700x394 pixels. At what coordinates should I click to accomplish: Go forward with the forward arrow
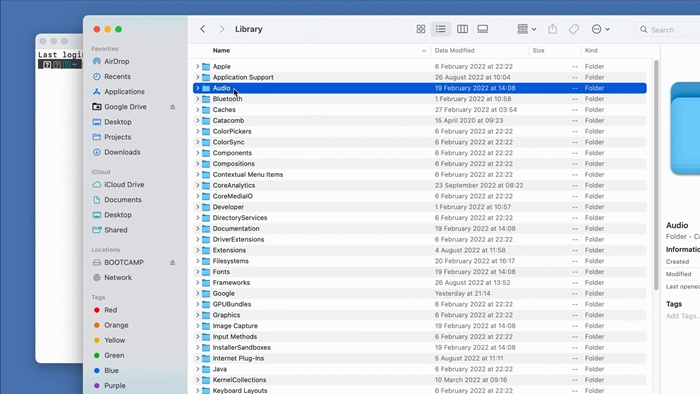tap(221, 29)
